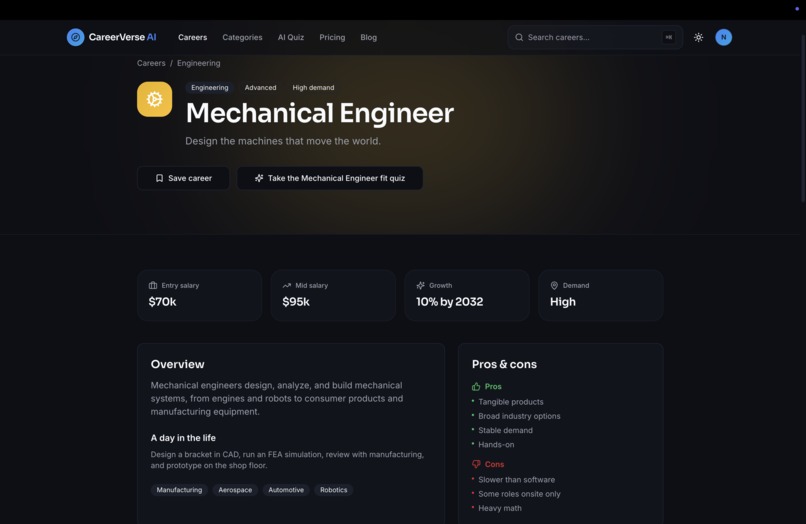Viewport: 806px width, 524px height.
Task: Click the Entry salary briefcase icon
Action: pos(153,285)
